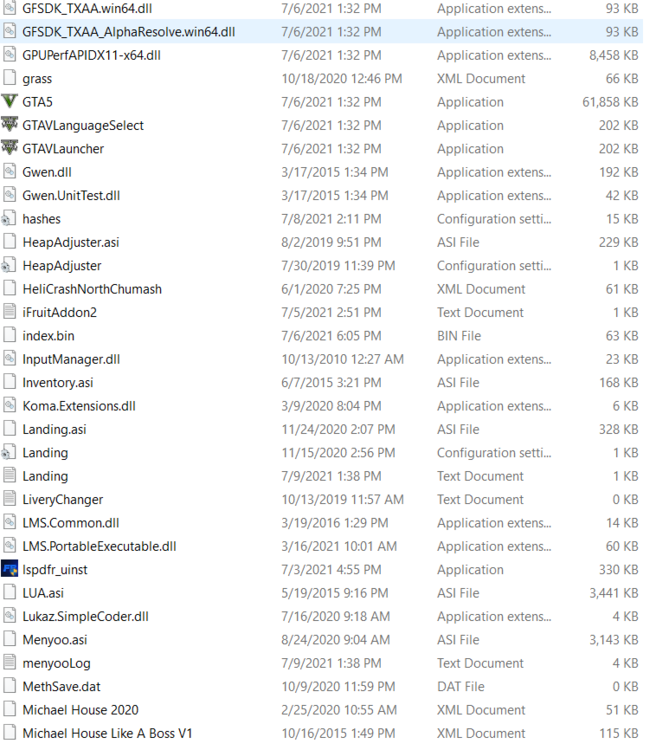669x750 pixels.
Task: Click the 229 KB size cell
Action: pyautogui.click(x=619, y=243)
